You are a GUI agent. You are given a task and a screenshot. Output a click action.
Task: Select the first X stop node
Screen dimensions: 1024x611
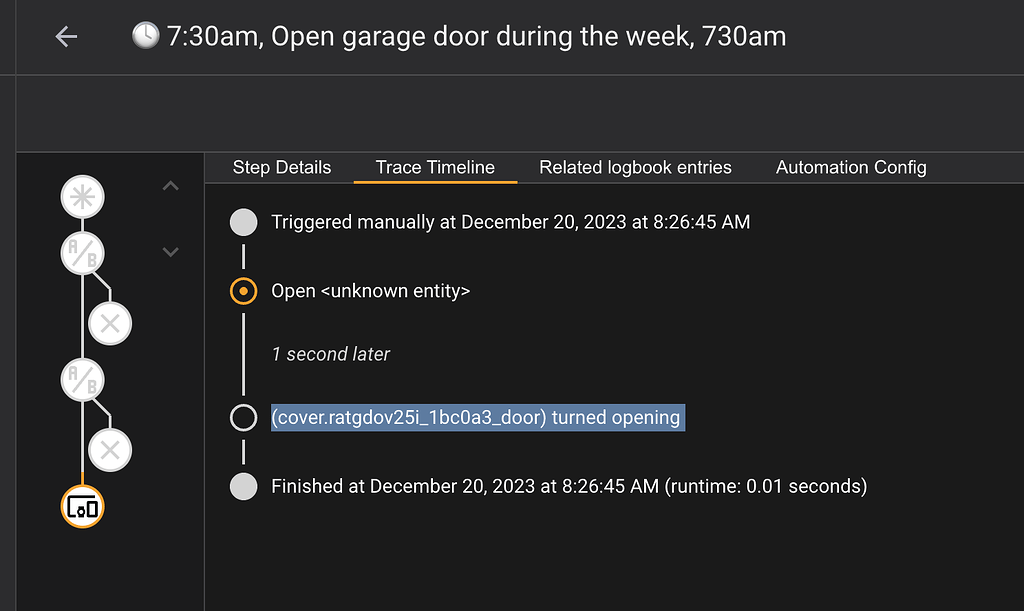point(110,323)
